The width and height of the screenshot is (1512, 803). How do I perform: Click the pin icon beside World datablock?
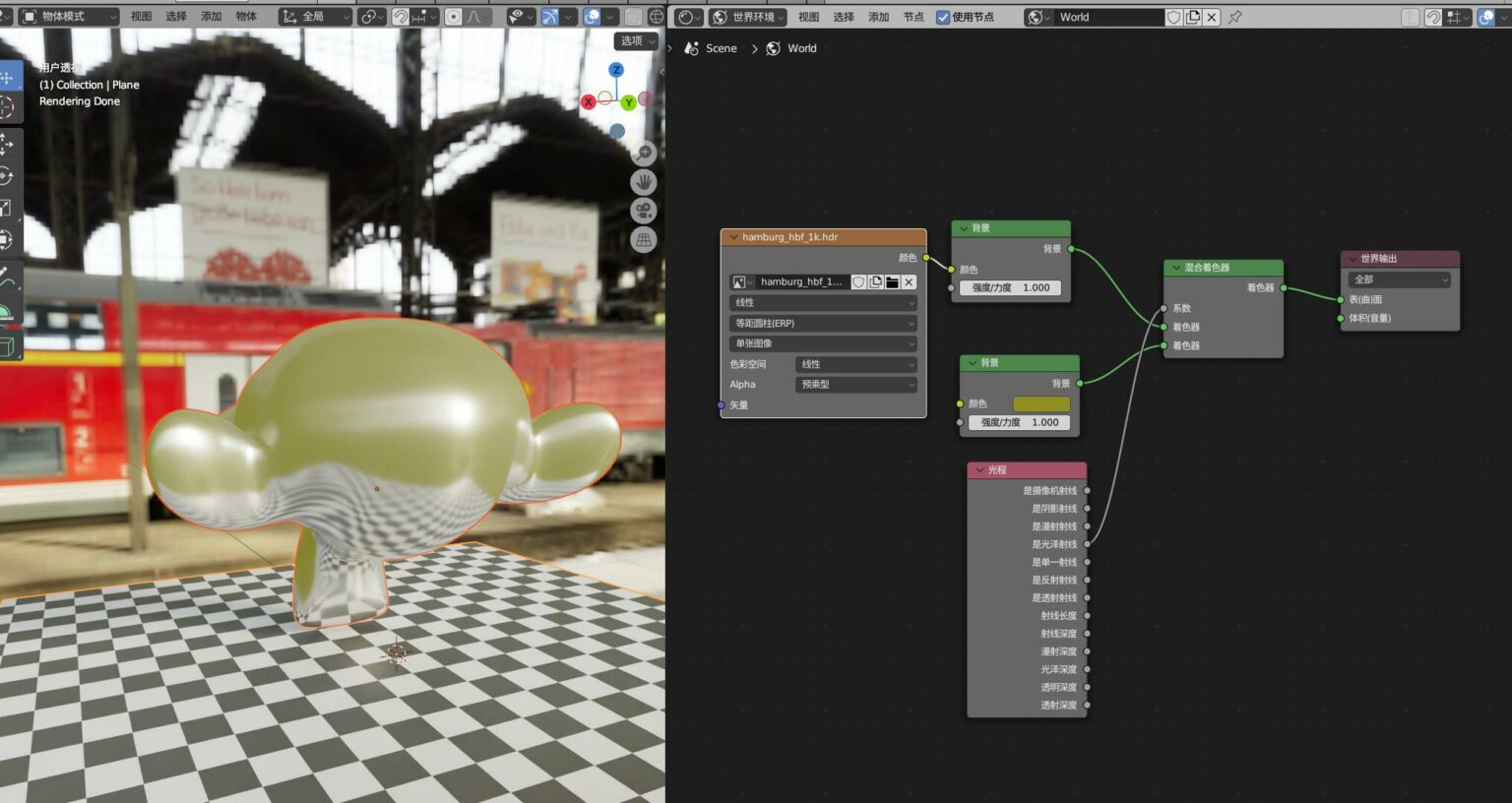[1235, 17]
